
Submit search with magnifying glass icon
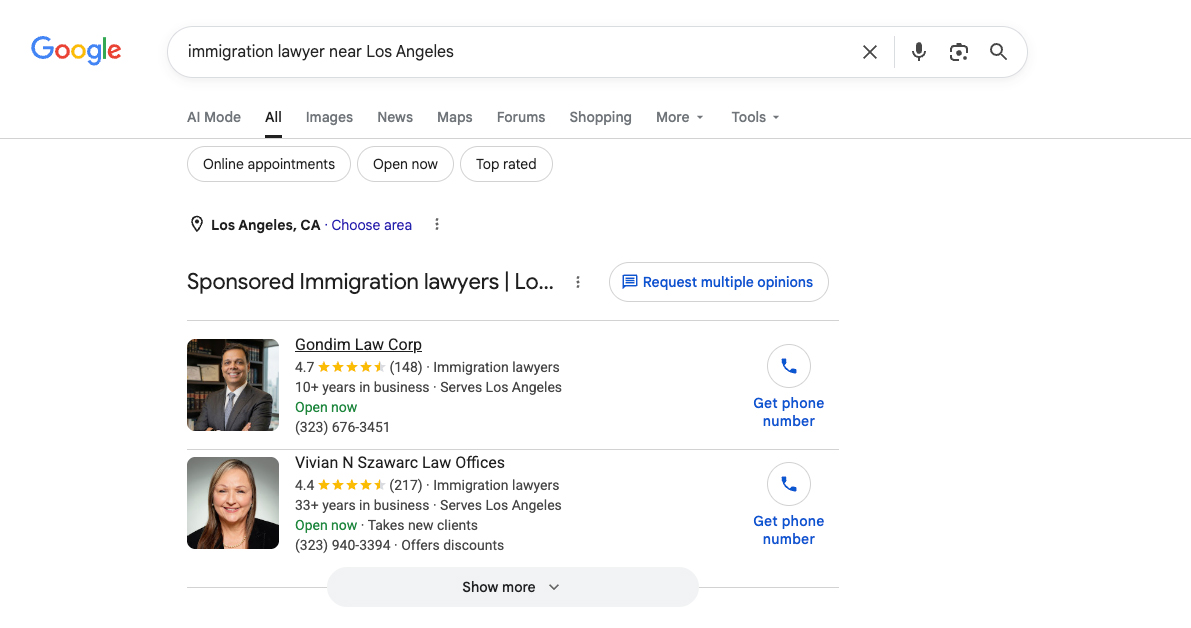[x=998, y=52]
